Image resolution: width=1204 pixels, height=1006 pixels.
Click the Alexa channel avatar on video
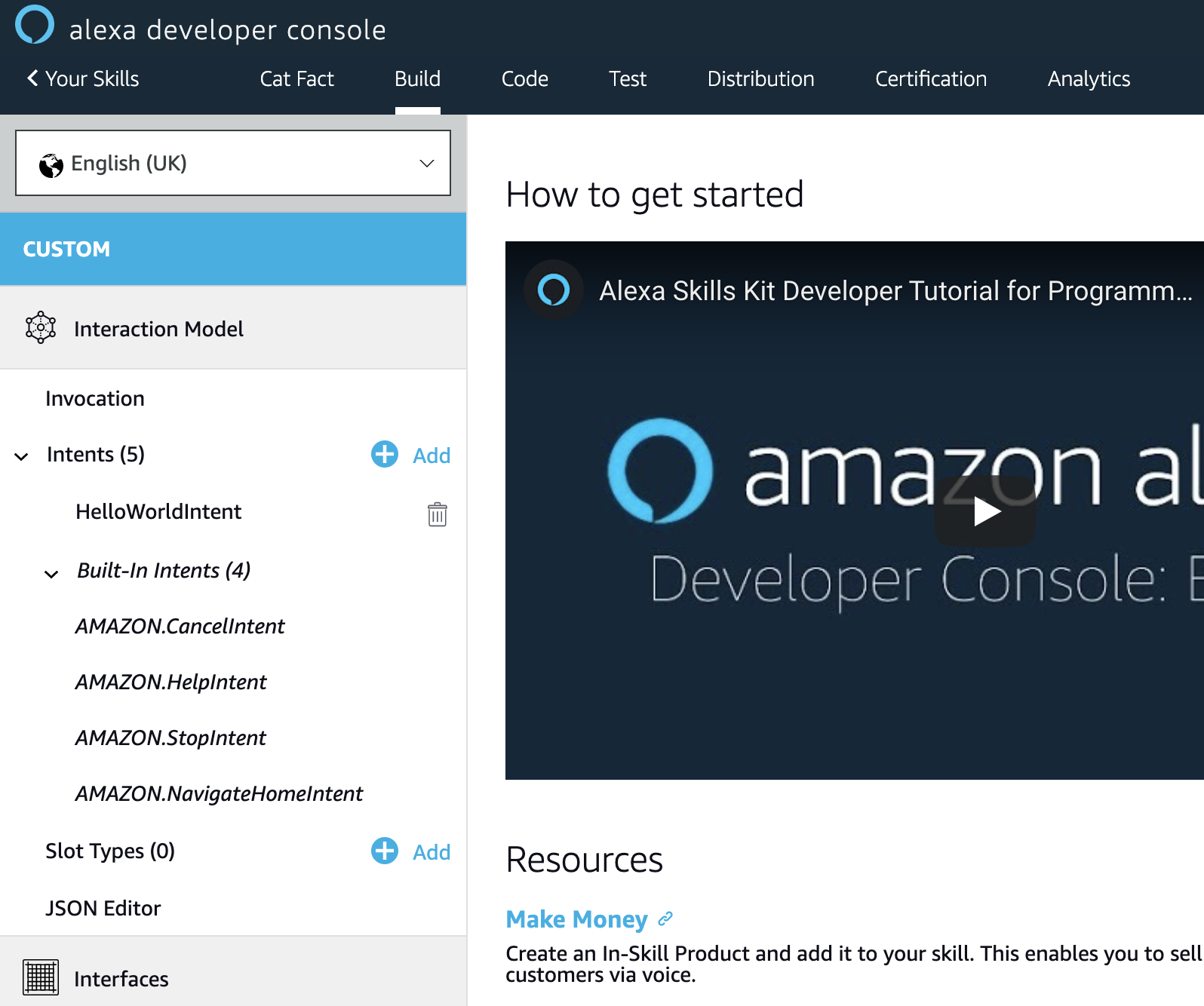tap(554, 290)
